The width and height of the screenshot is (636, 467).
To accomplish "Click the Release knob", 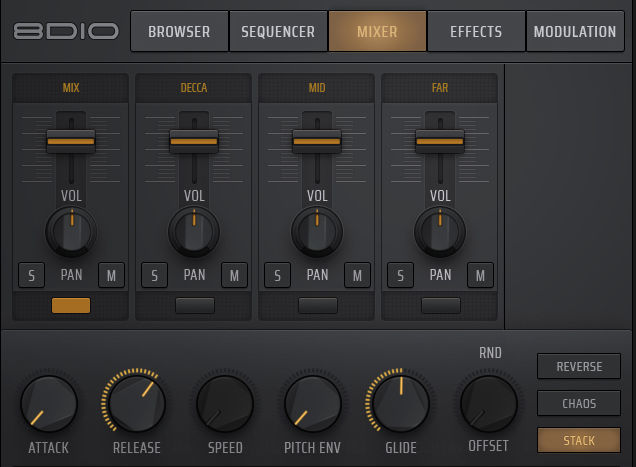I will (x=137, y=404).
